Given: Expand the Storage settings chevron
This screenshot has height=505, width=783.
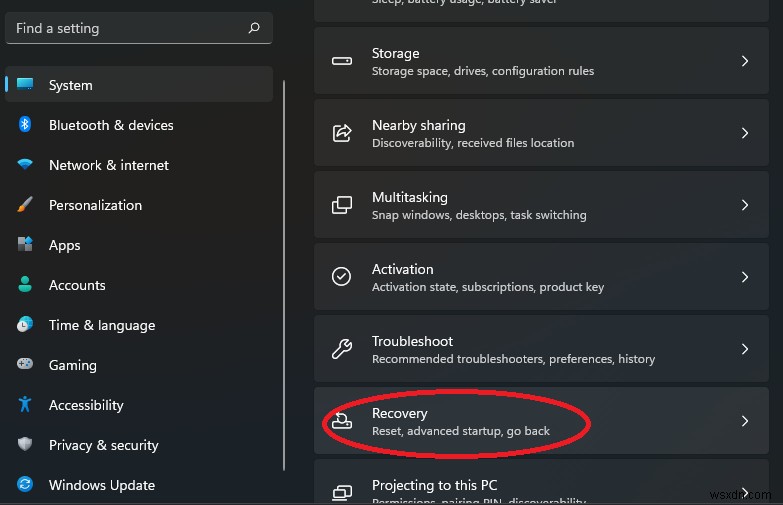Looking at the screenshot, I should (x=745, y=61).
